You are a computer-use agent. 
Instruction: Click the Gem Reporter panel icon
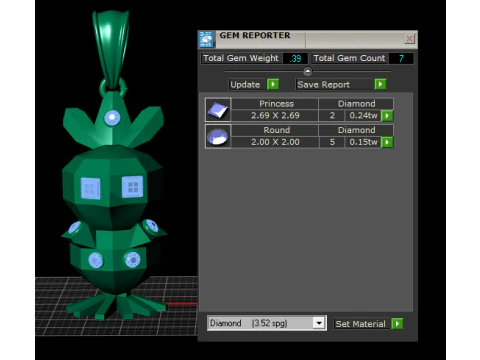[x=206, y=40]
